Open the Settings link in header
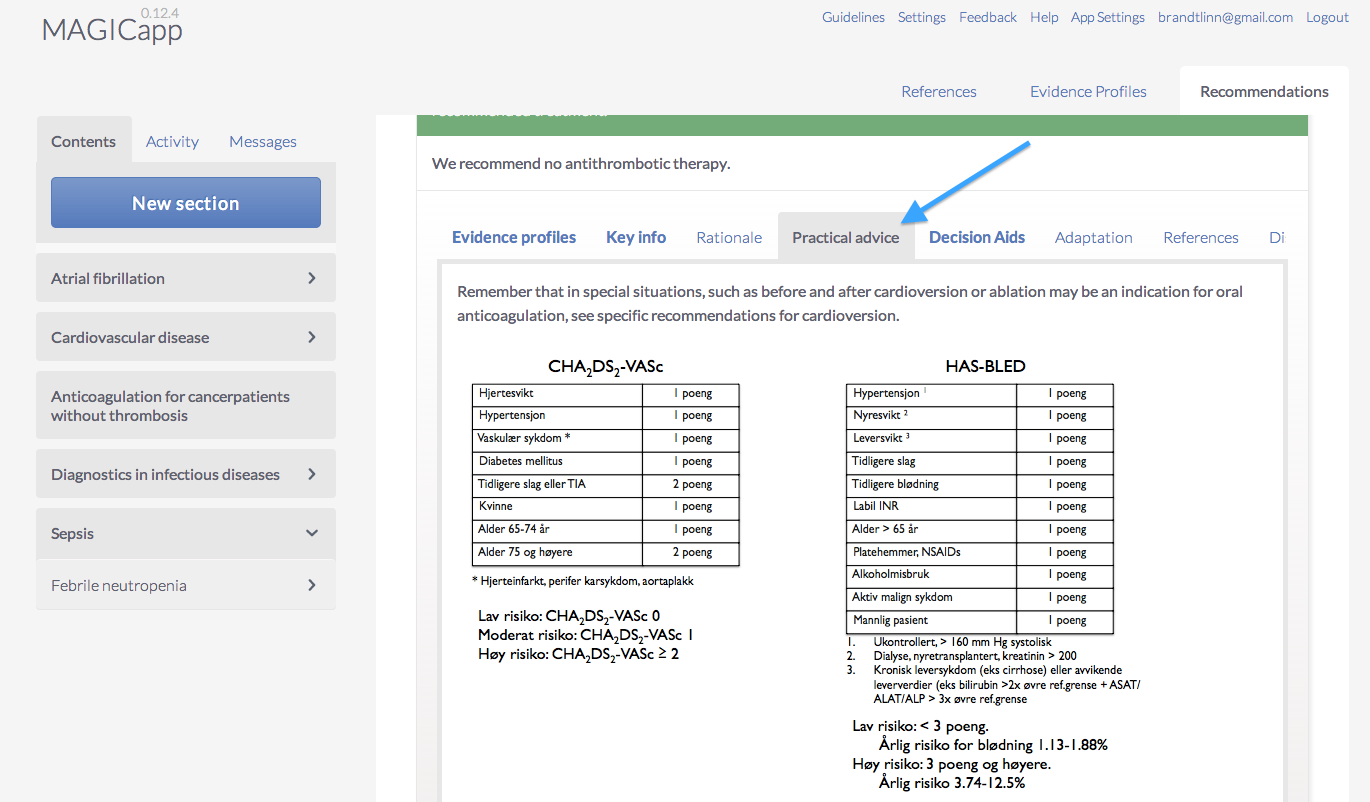 coord(922,17)
